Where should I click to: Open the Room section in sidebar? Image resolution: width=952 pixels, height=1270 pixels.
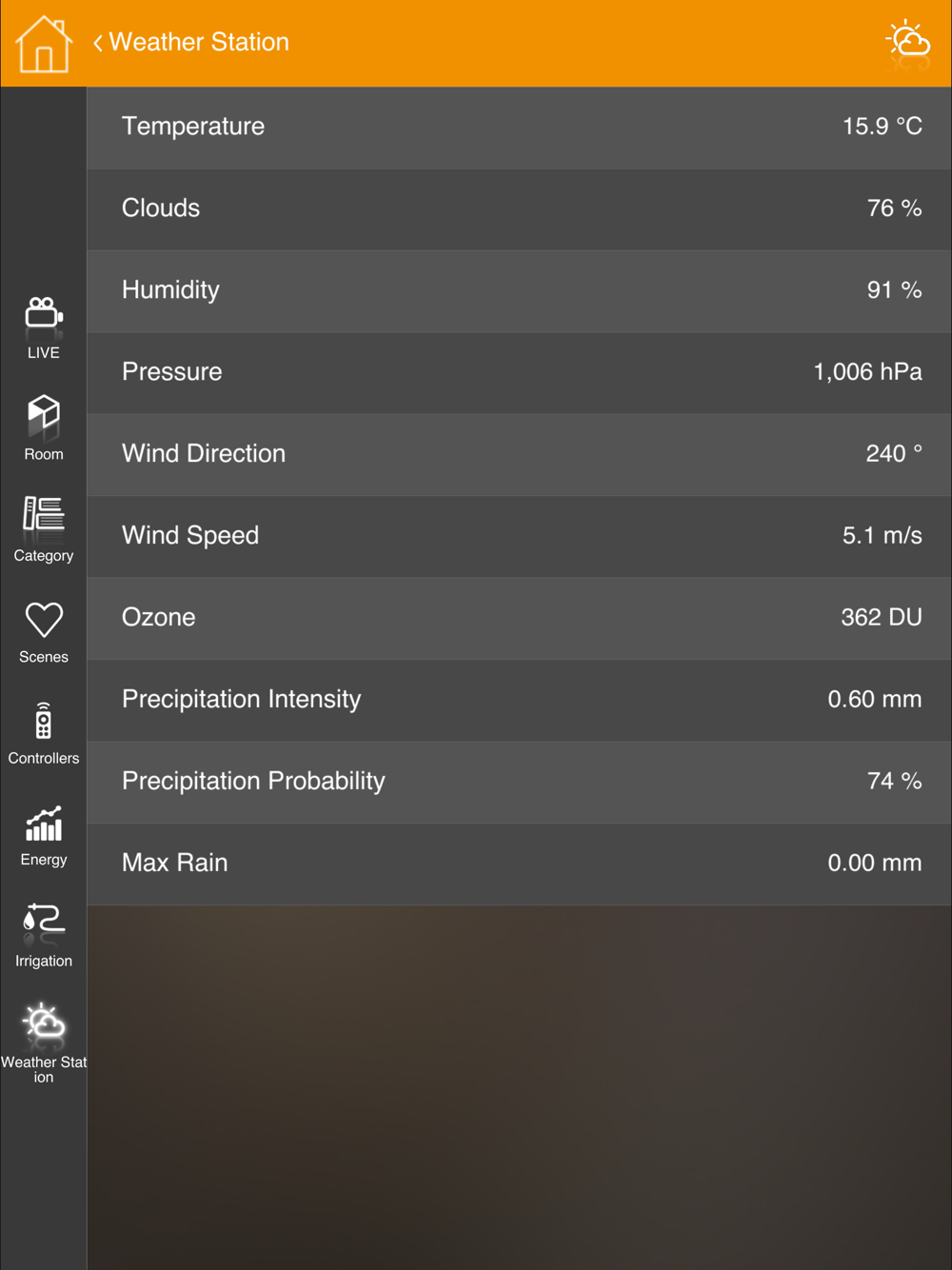[x=44, y=427]
